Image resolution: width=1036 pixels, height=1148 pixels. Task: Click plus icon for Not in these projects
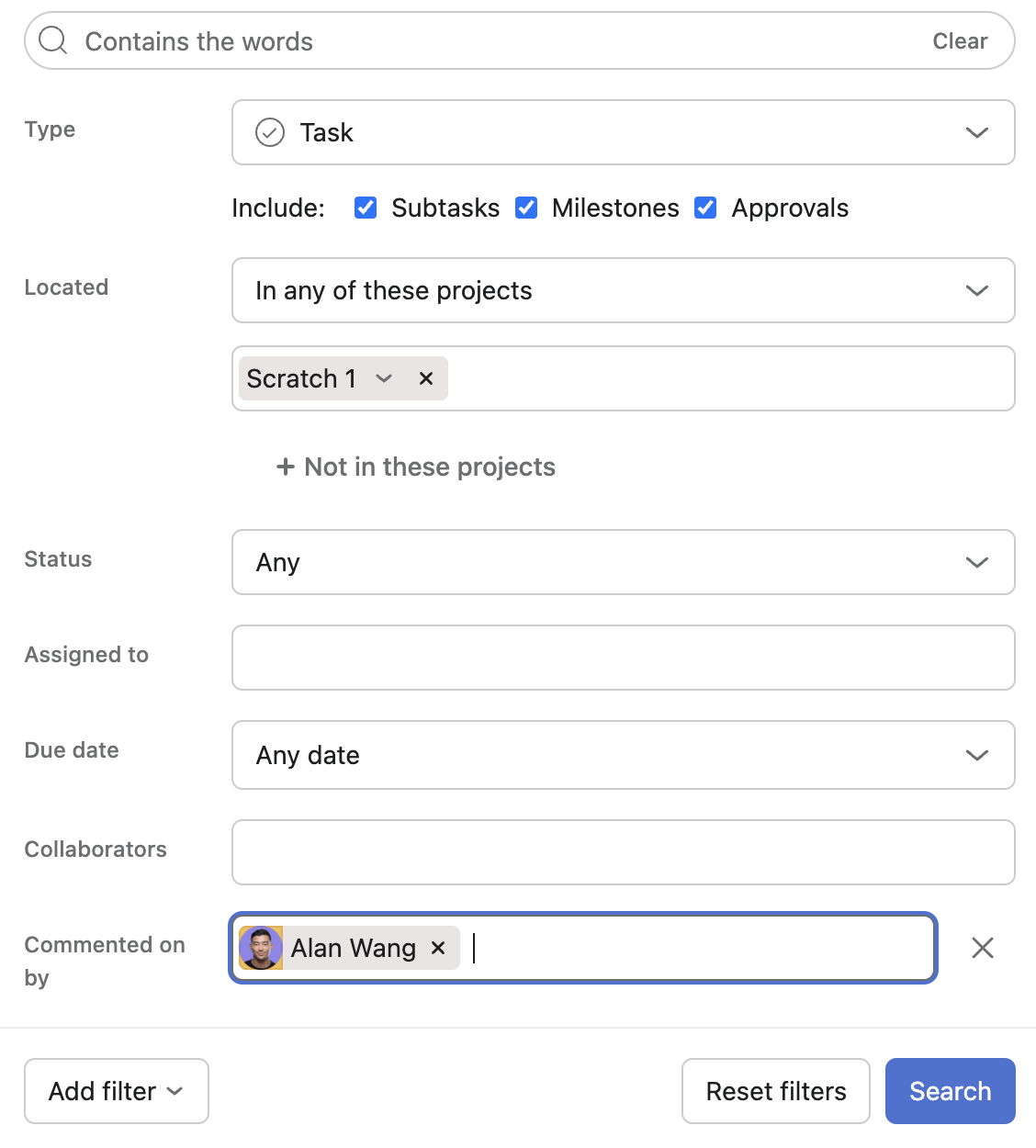pyautogui.click(x=286, y=467)
